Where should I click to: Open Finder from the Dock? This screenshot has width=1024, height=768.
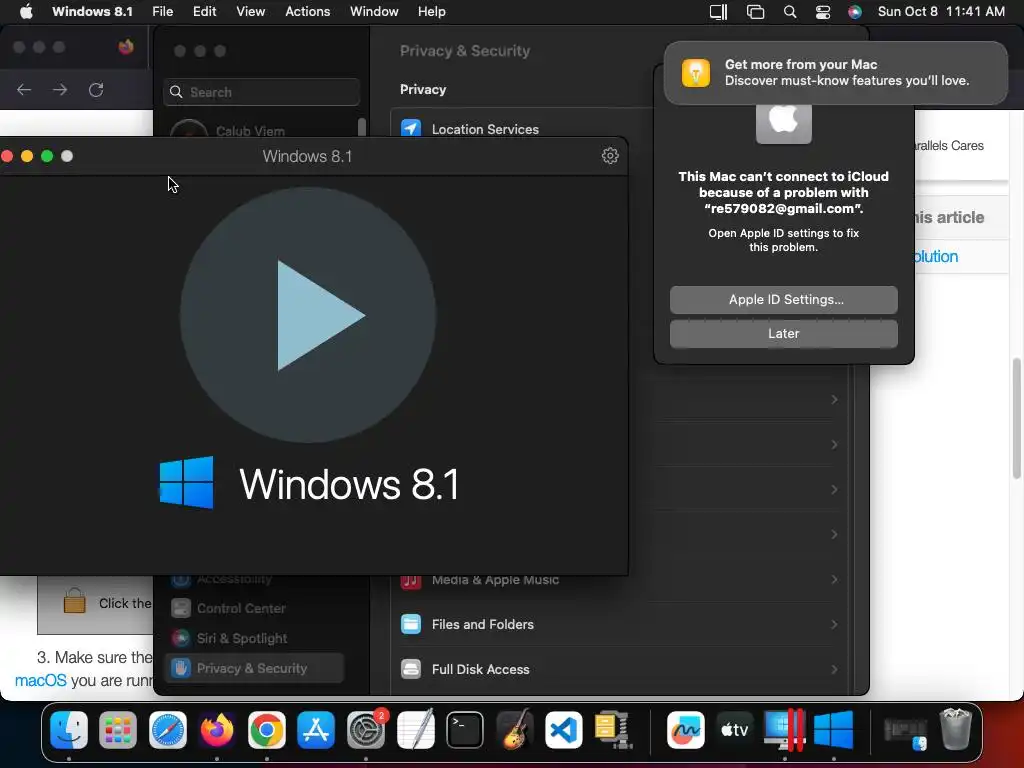click(x=69, y=729)
